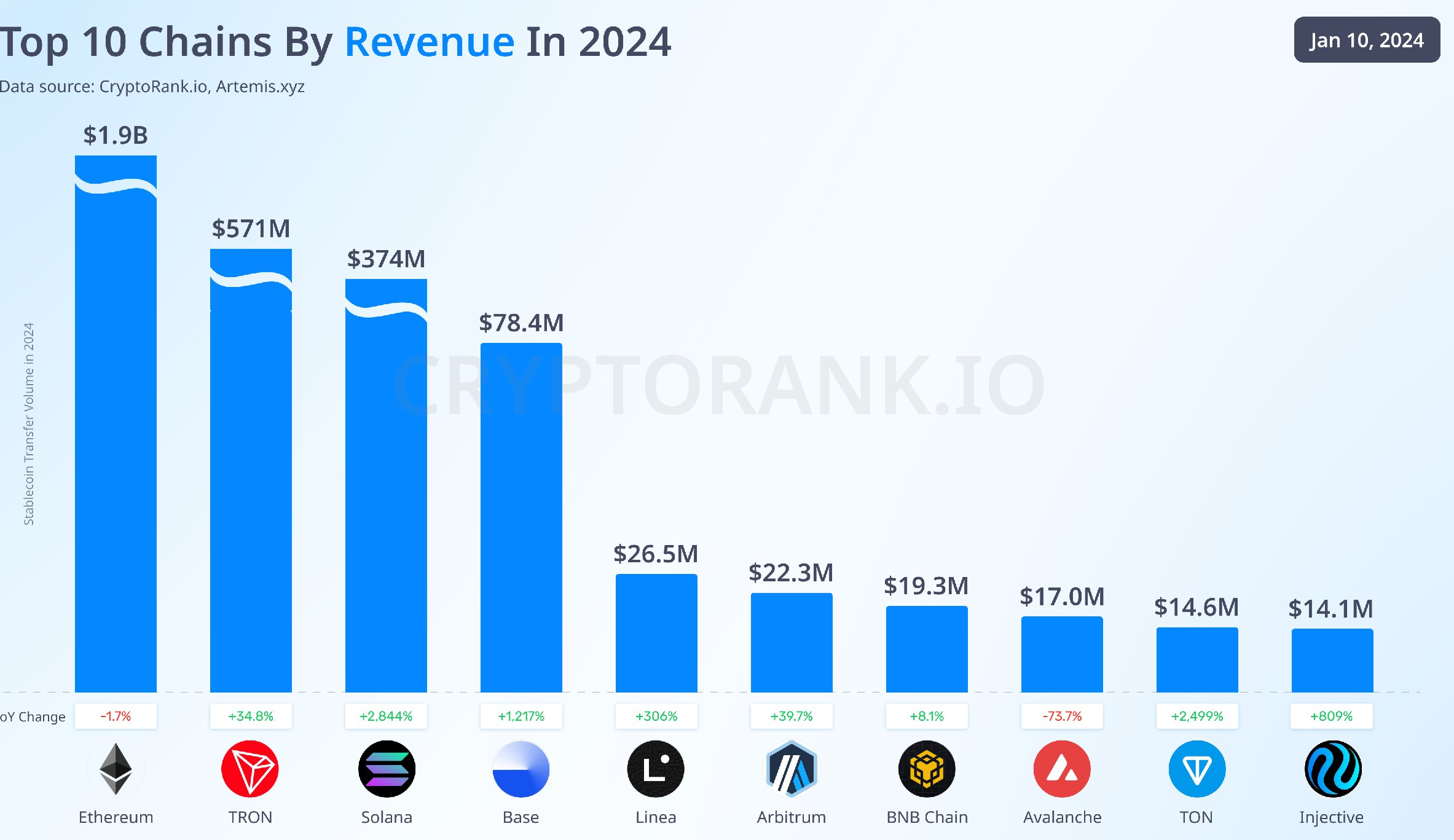Image resolution: width=1454 pixels, height=840 pixels.
Task: Select the TON +2,499% change badge
Action: [1197, 716]
